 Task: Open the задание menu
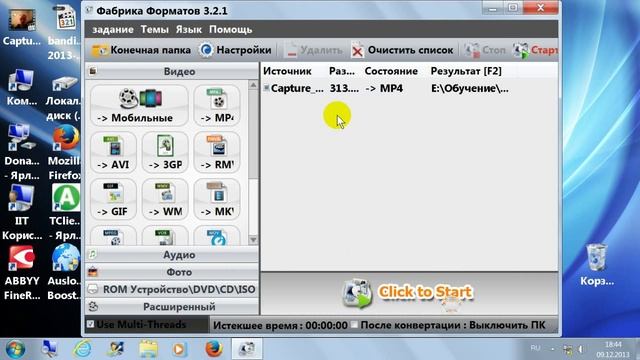(x=113, y=30)
